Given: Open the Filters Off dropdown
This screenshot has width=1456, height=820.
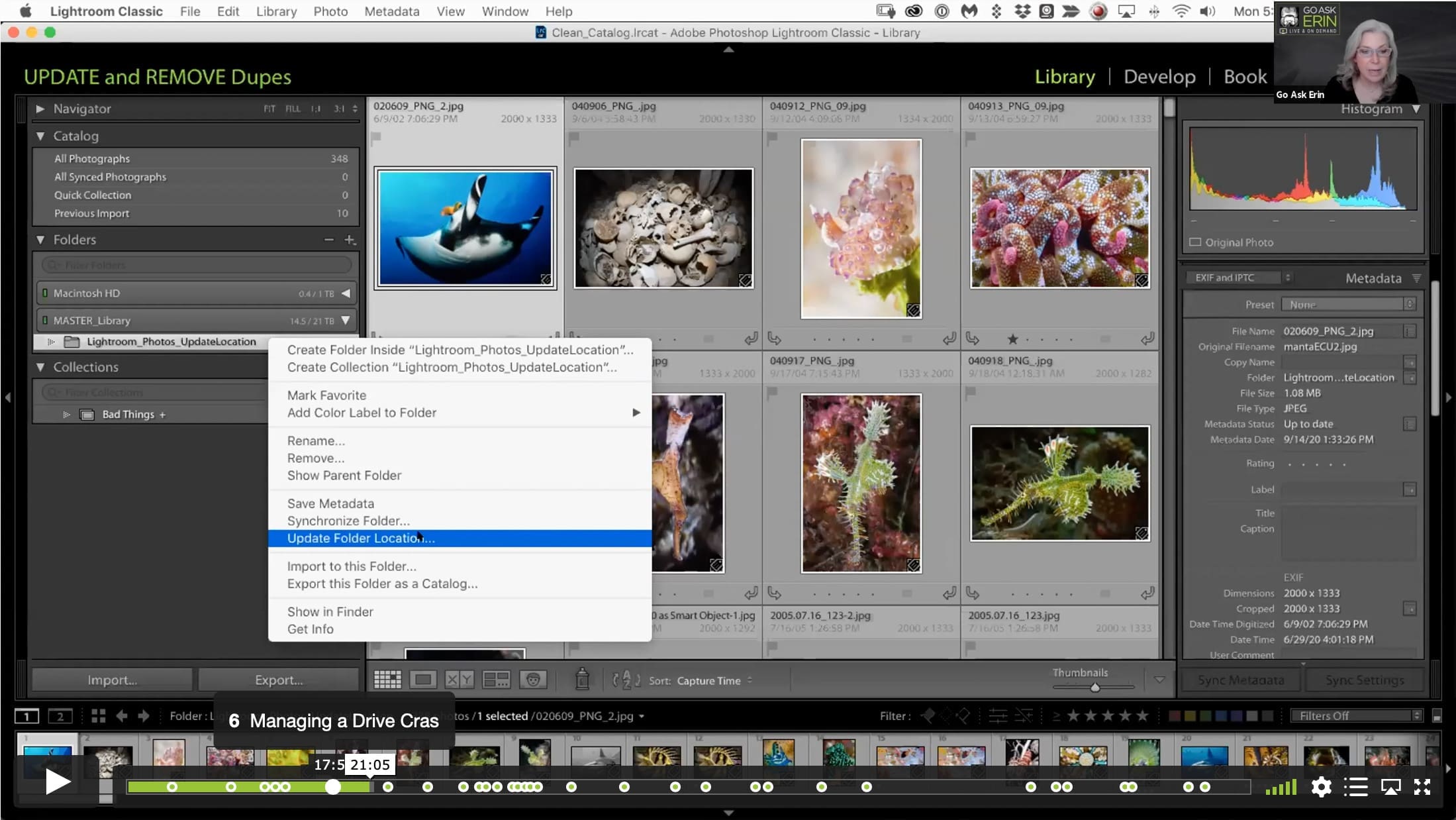Looking at the screenshot, I should coord(1357,716).
